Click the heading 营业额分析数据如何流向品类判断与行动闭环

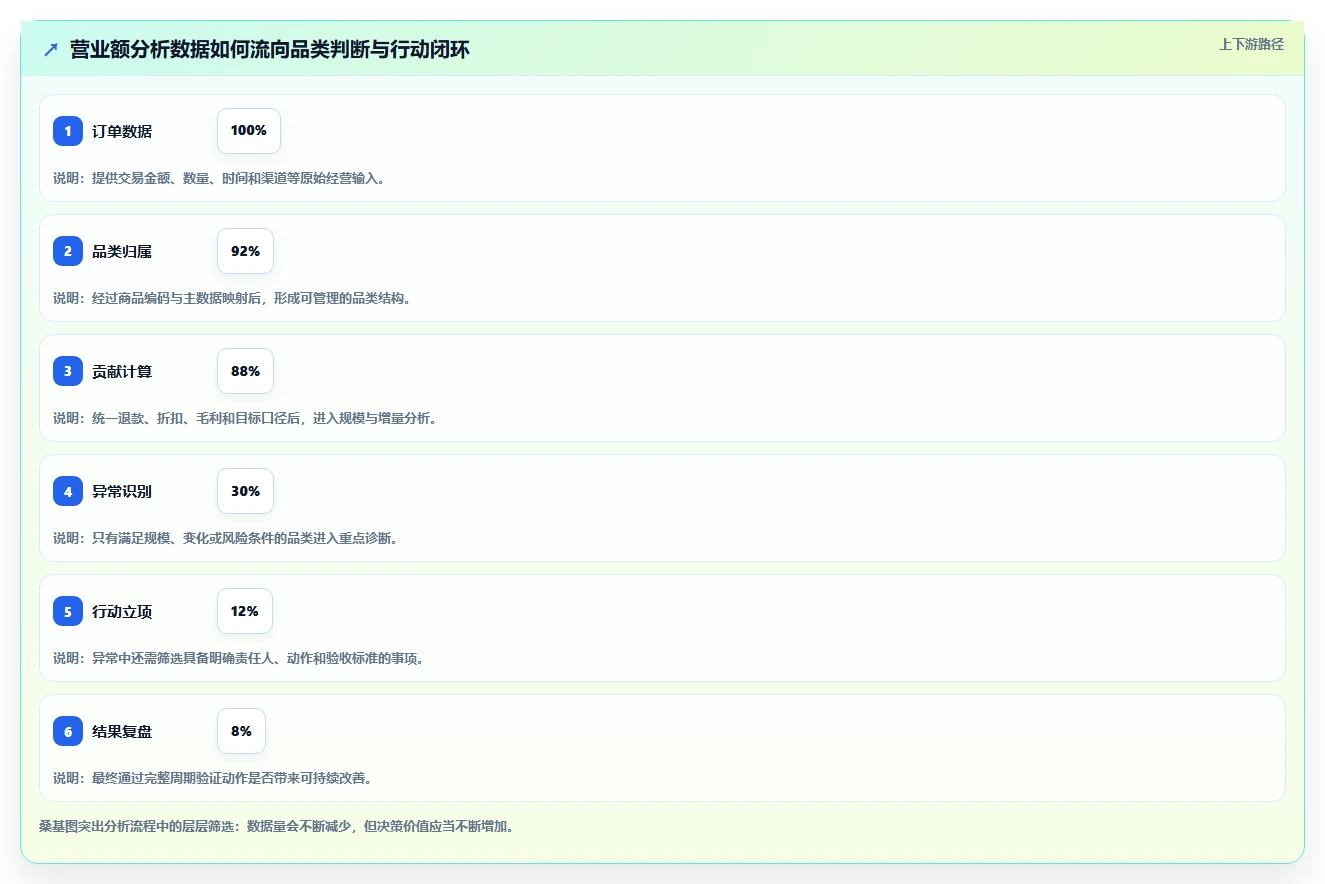[x=270, y=49]
